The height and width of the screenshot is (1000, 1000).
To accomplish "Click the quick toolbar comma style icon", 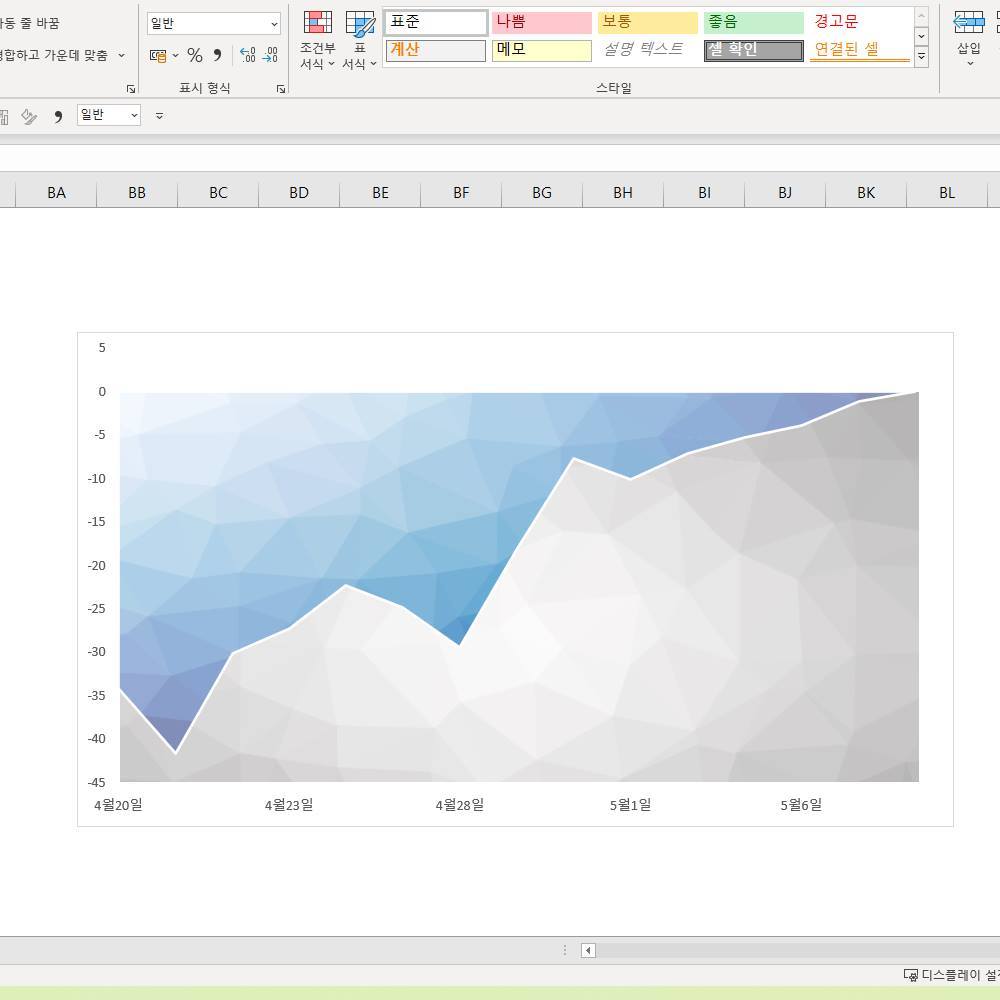I will coord(58,116).
